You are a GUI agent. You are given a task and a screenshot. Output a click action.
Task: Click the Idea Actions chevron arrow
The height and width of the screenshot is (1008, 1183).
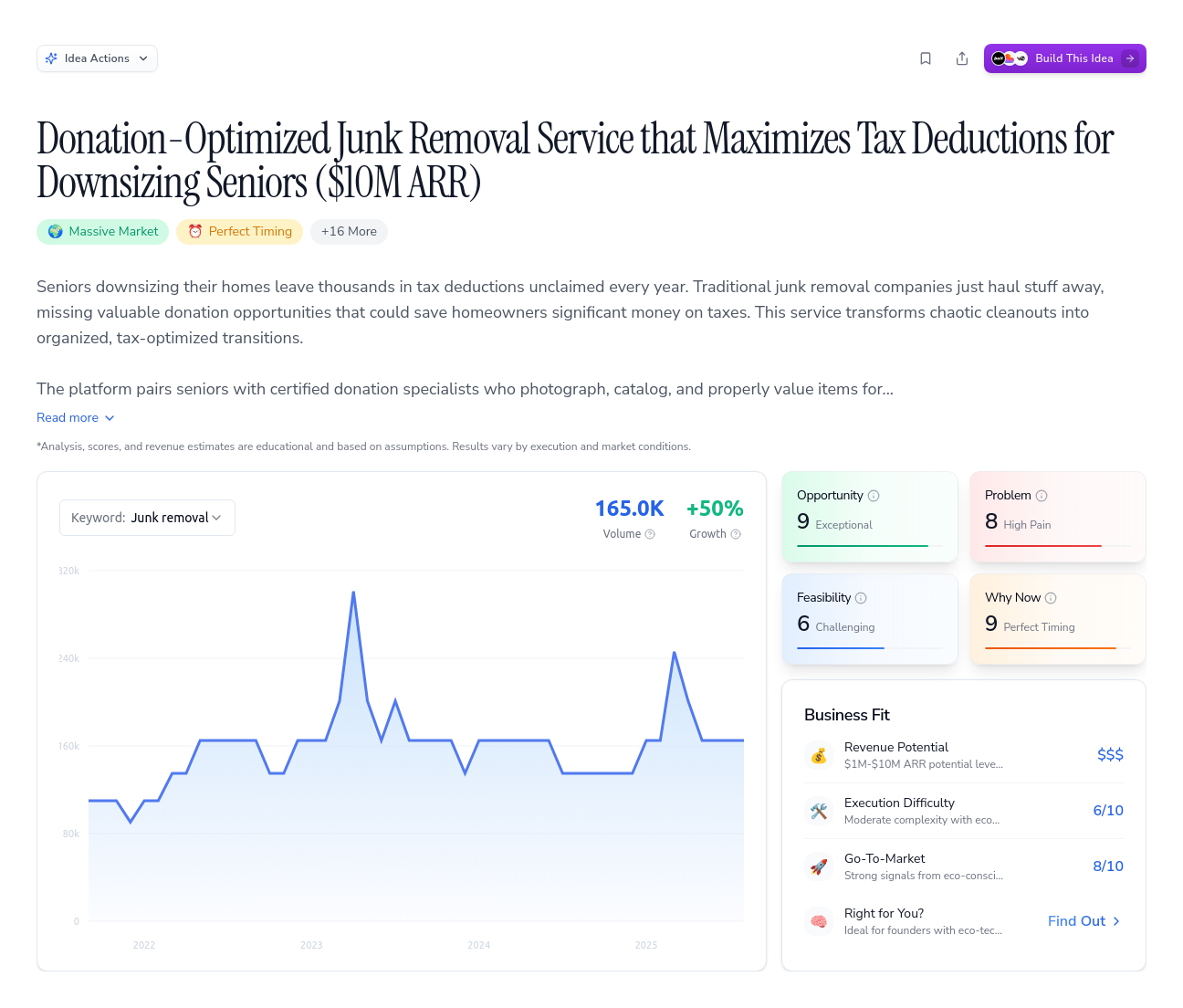(143, 58)
